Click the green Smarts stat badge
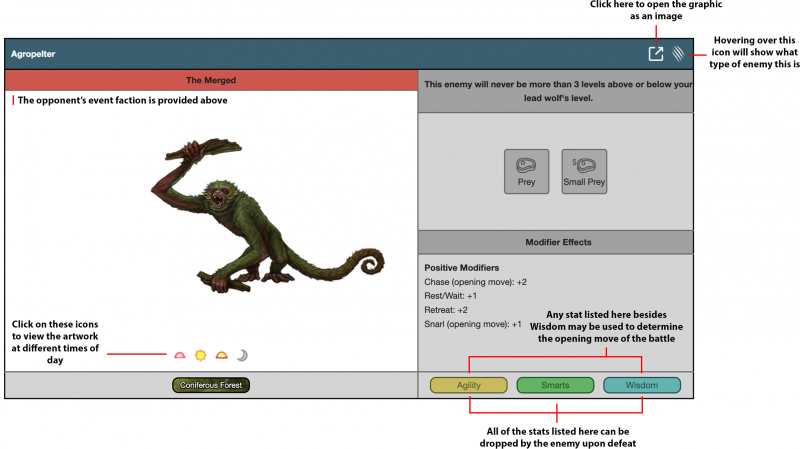800x449 pixels. point(555,385)
